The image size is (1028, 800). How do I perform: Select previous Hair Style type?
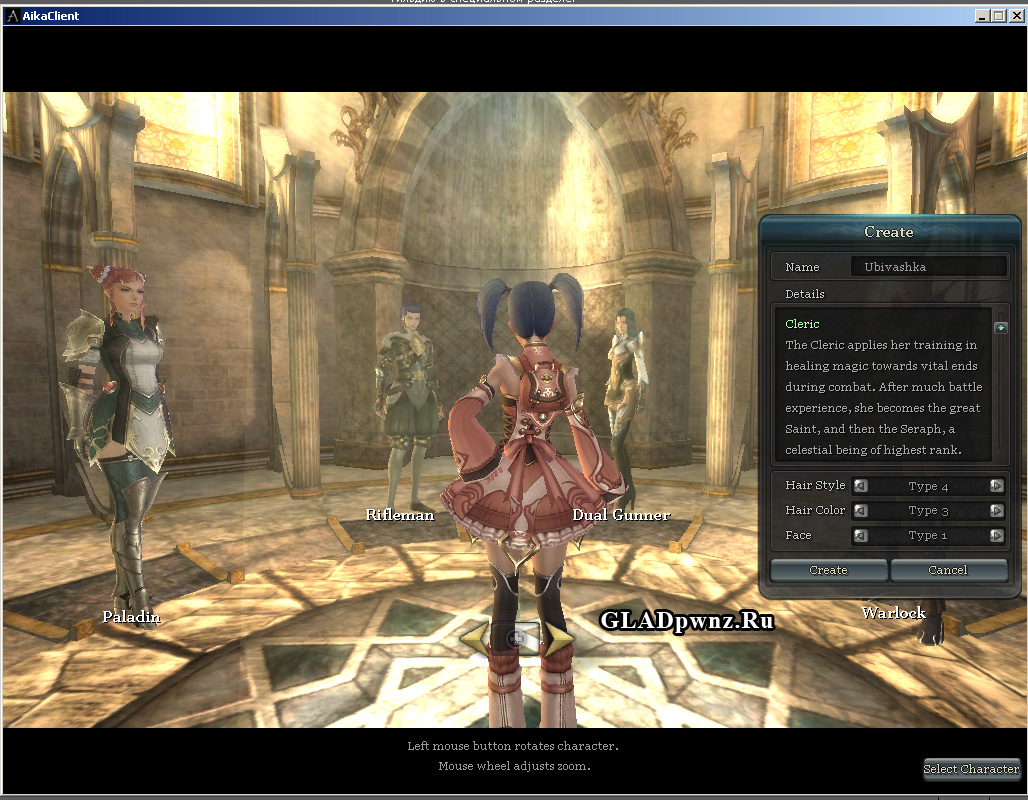pyautogui.click(x=860, y=486)
